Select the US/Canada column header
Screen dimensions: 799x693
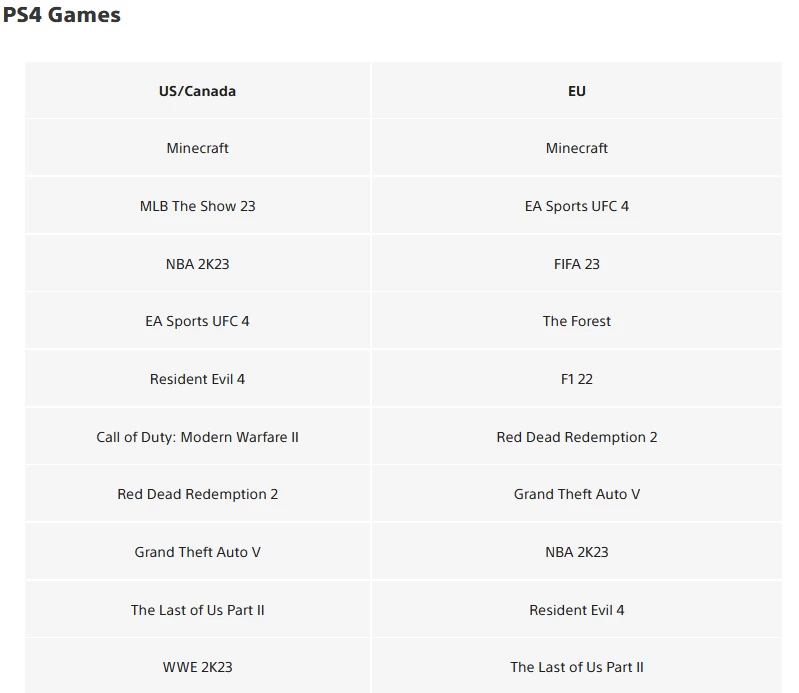197,91
